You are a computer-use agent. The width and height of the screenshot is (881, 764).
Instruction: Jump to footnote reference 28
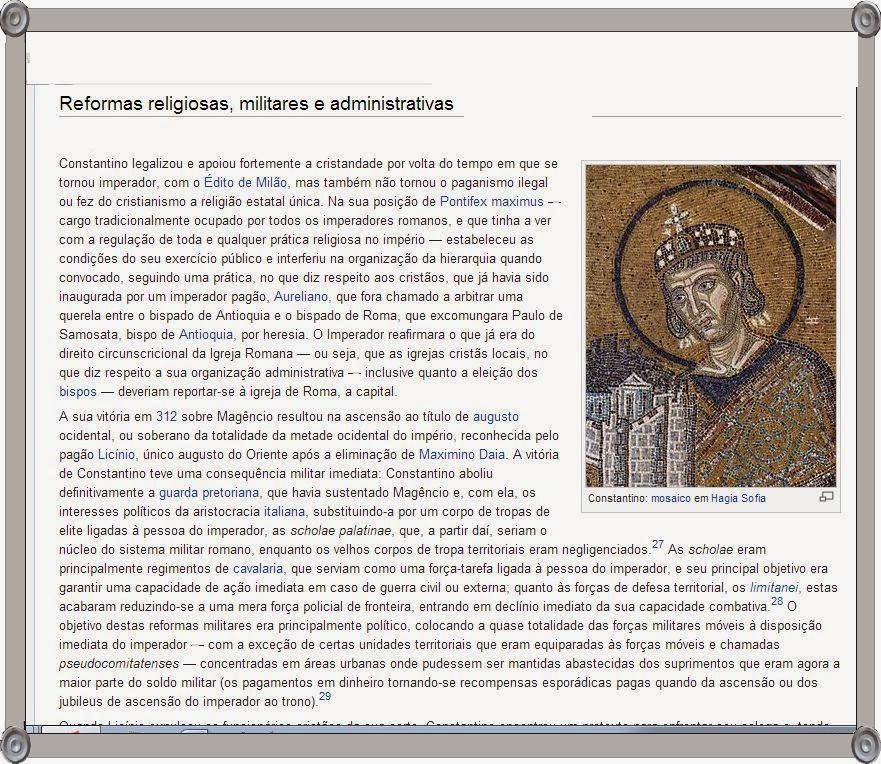[776, 601]
